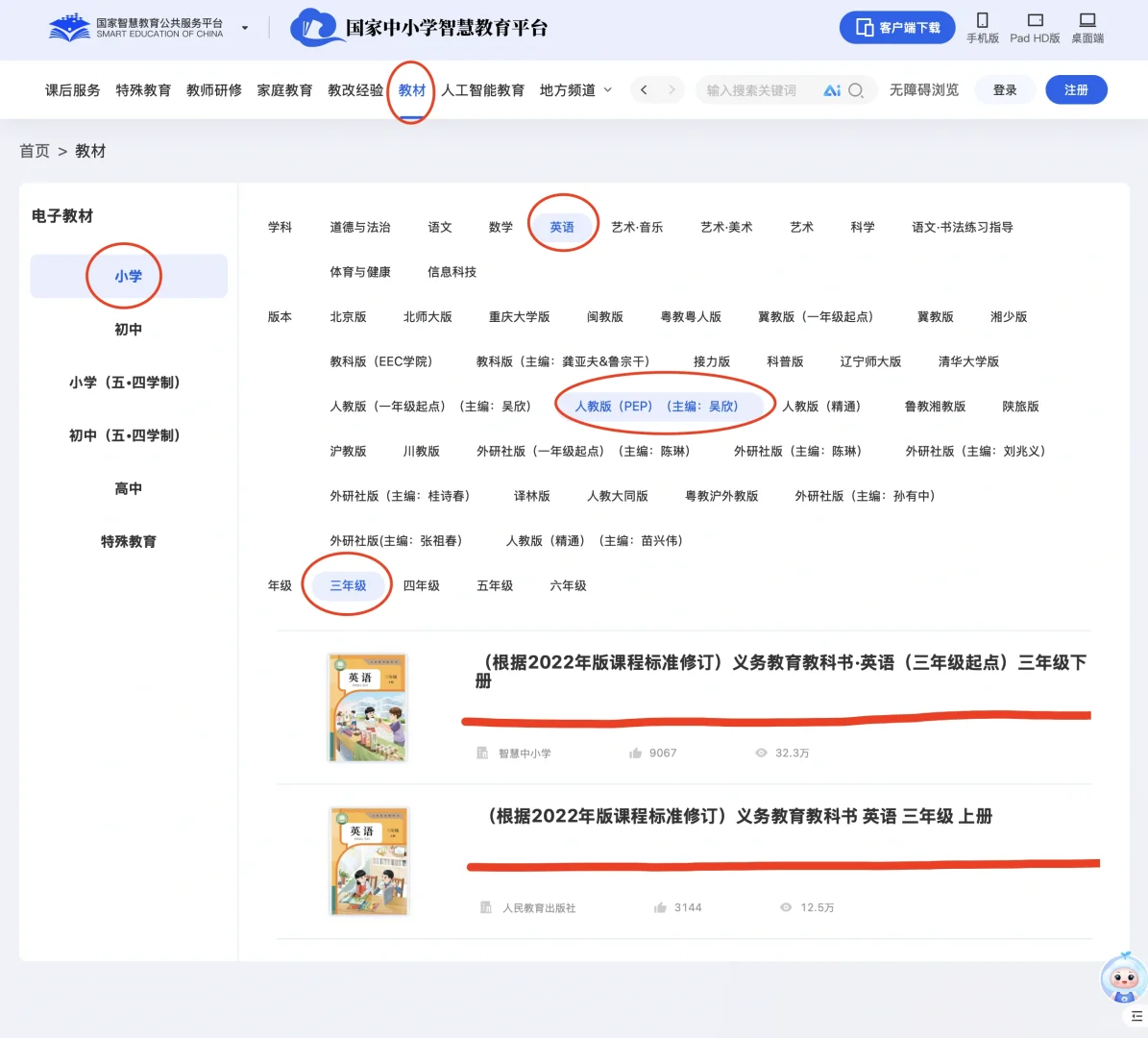The image size is (1148, 1038).
Task: Choose the 沪教版 edition
Action: coord(348,451)
